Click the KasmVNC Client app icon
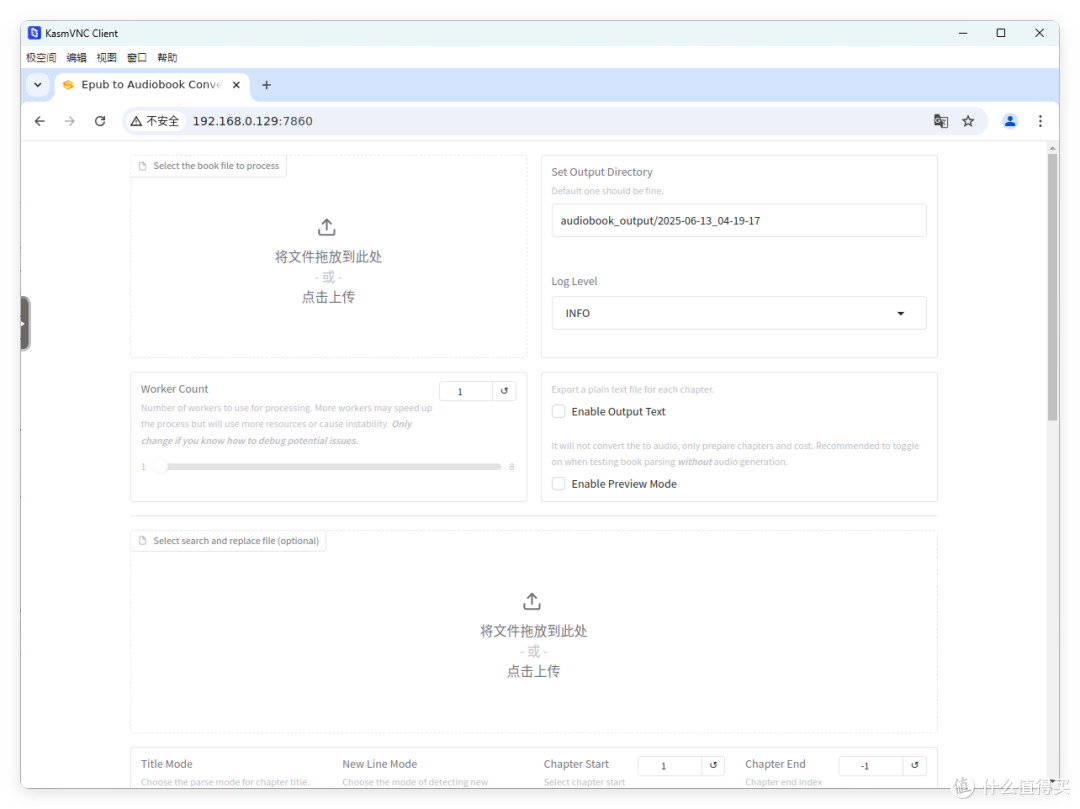The image size is (1080, 809). pos(34,33)
